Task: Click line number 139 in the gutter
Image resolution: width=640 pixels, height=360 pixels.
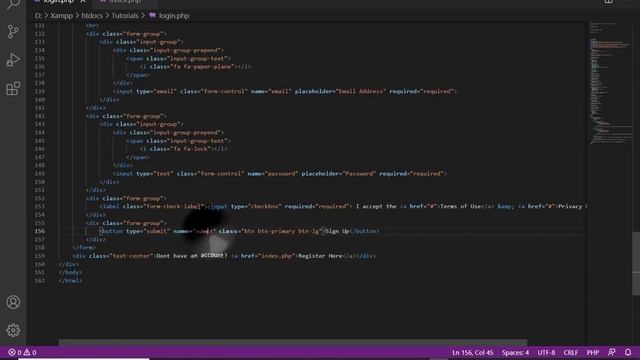Action: coord(40,91)
